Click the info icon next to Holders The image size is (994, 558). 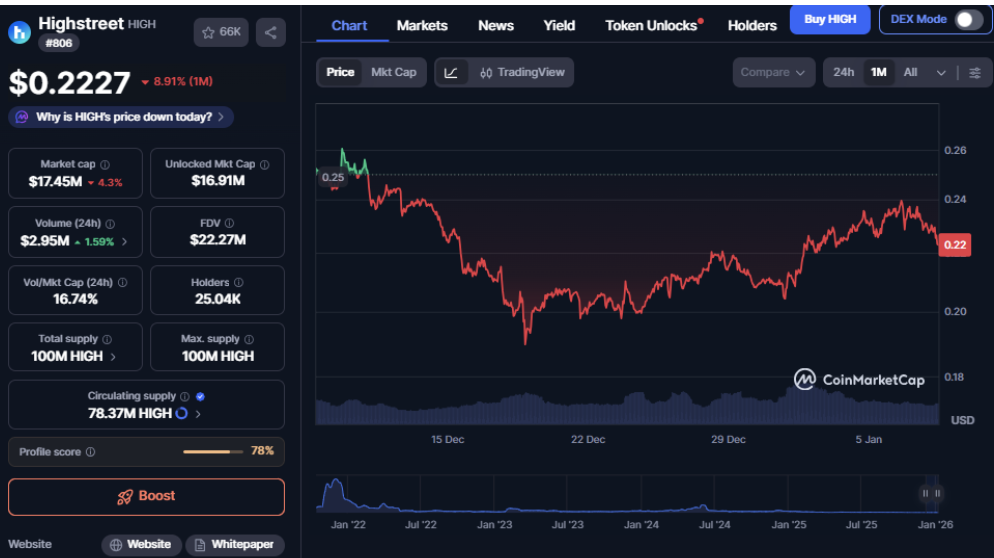[238, 283]
